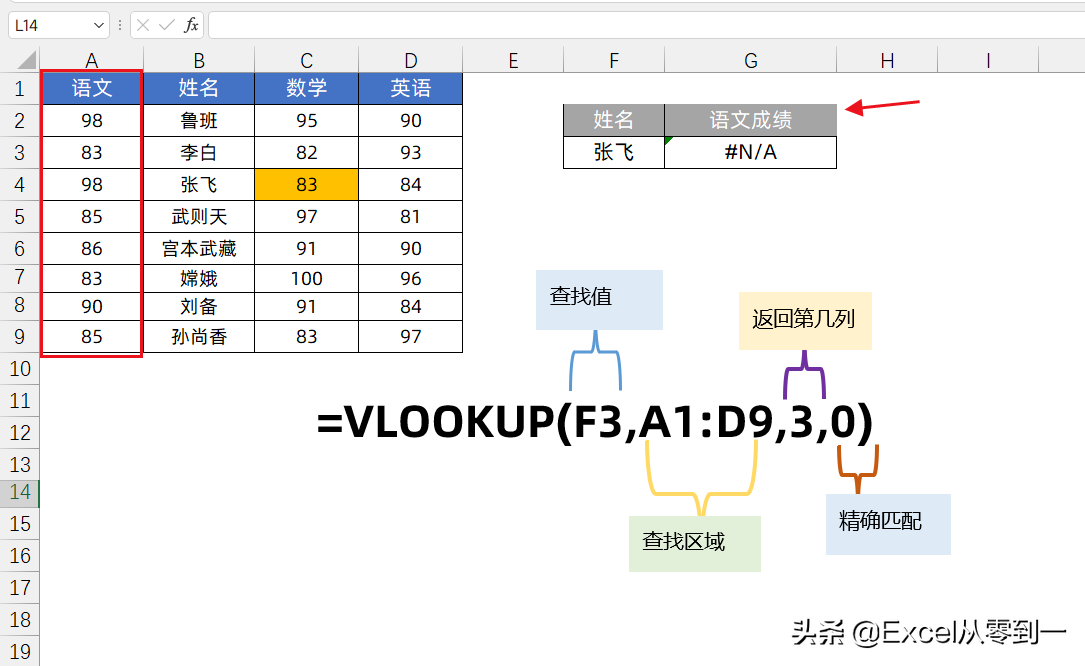Screen dimensions: 1085x666
Task: Select the cell containing 张飞 in column F
Action: (613, 153)
